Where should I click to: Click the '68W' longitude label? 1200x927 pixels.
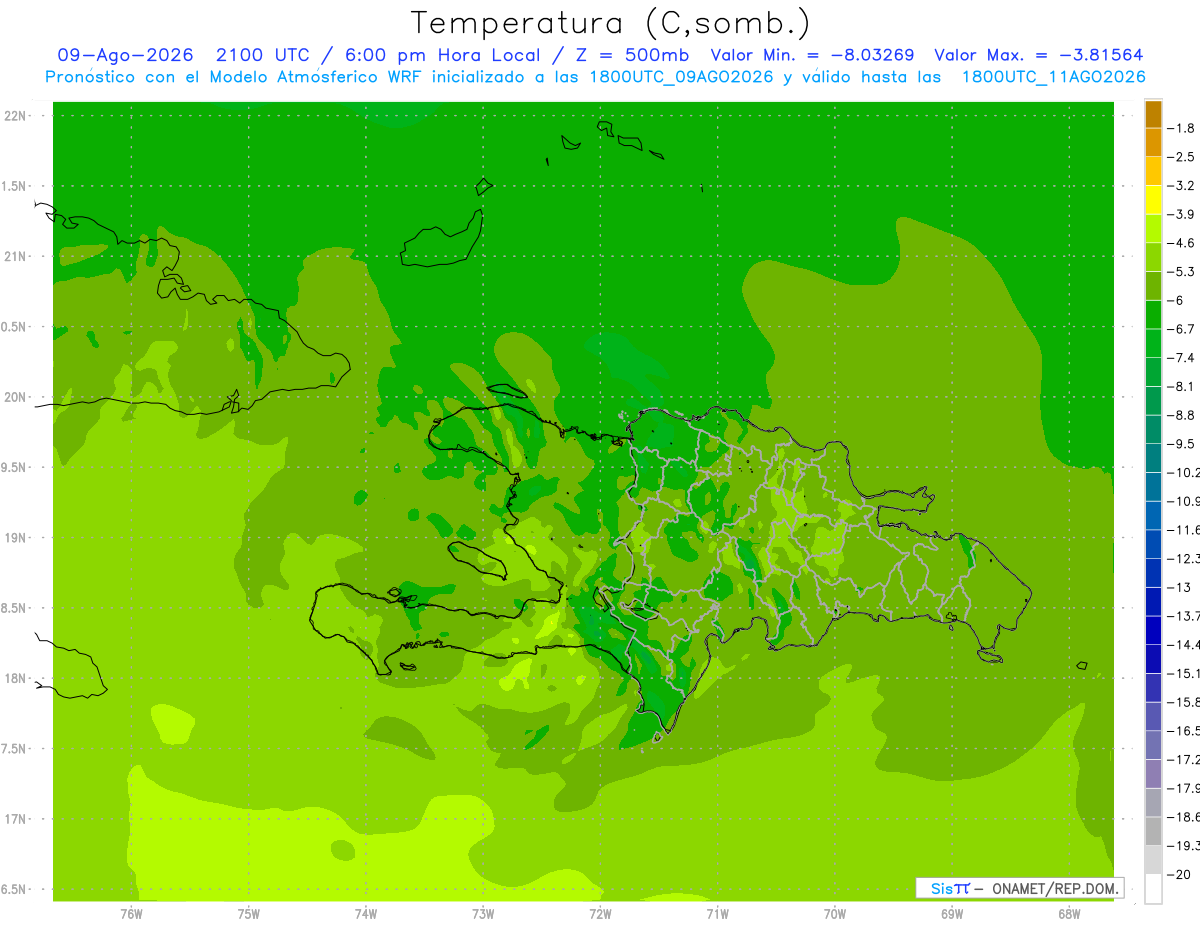click(1069, 913)
